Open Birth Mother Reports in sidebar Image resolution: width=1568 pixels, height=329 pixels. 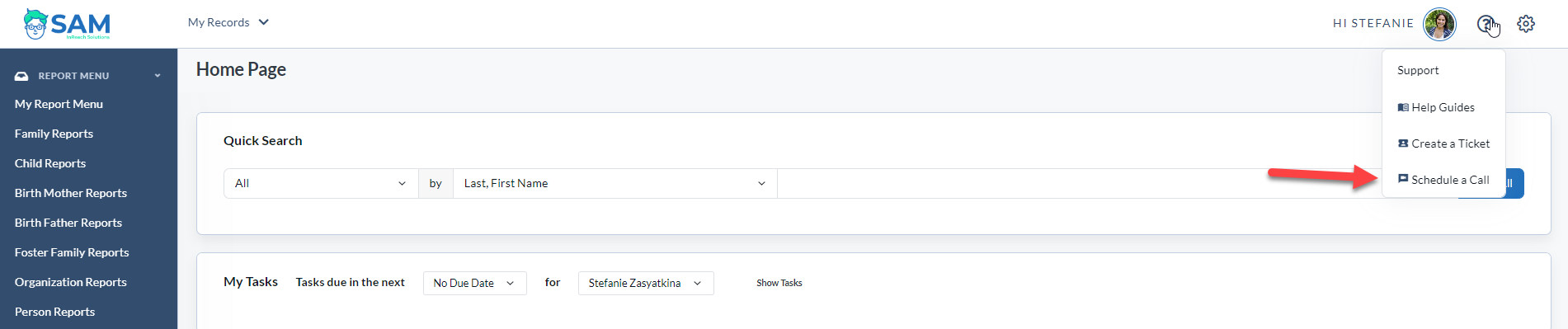click(71, 193)
